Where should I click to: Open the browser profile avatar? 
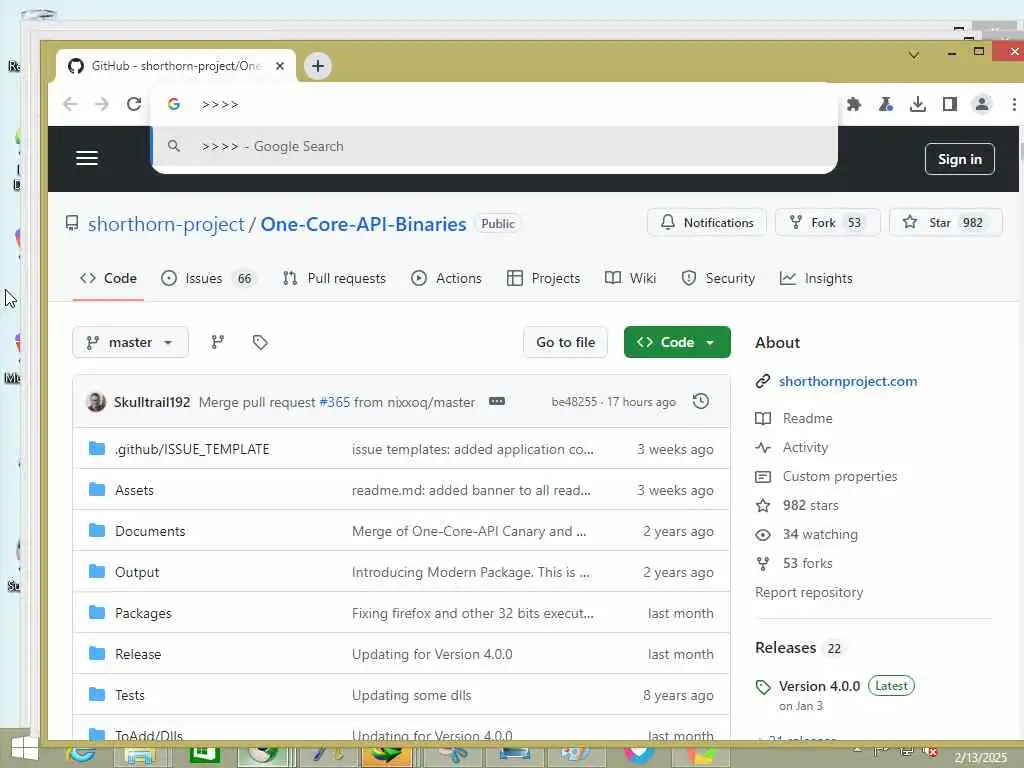(x=982, y=104)
